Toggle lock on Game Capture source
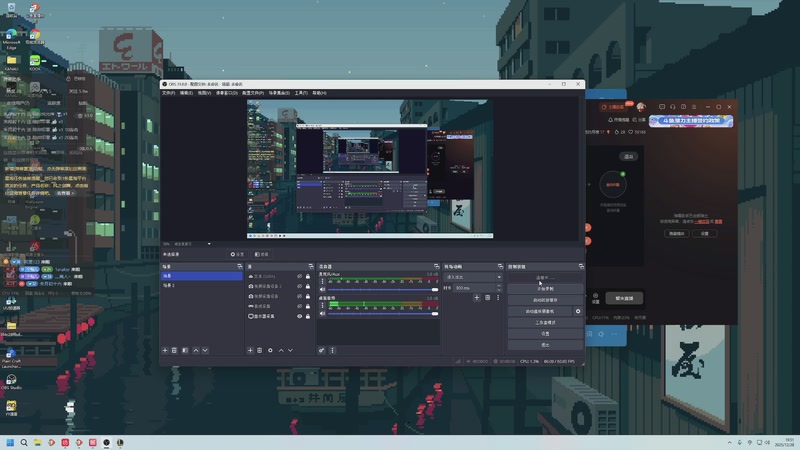The image size is (800, 450). click(x=308, y=306)
